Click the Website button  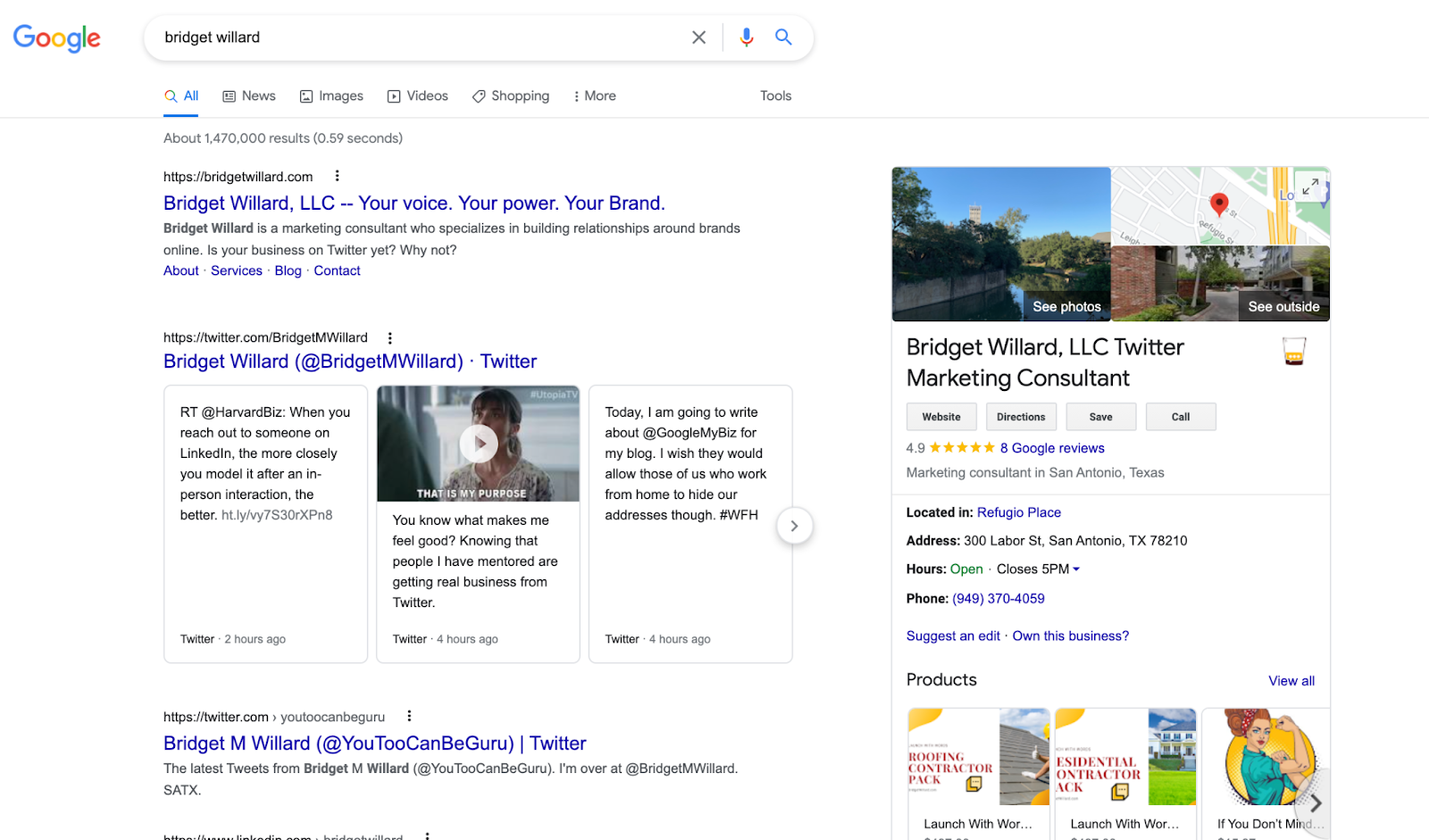coord(941,417)
